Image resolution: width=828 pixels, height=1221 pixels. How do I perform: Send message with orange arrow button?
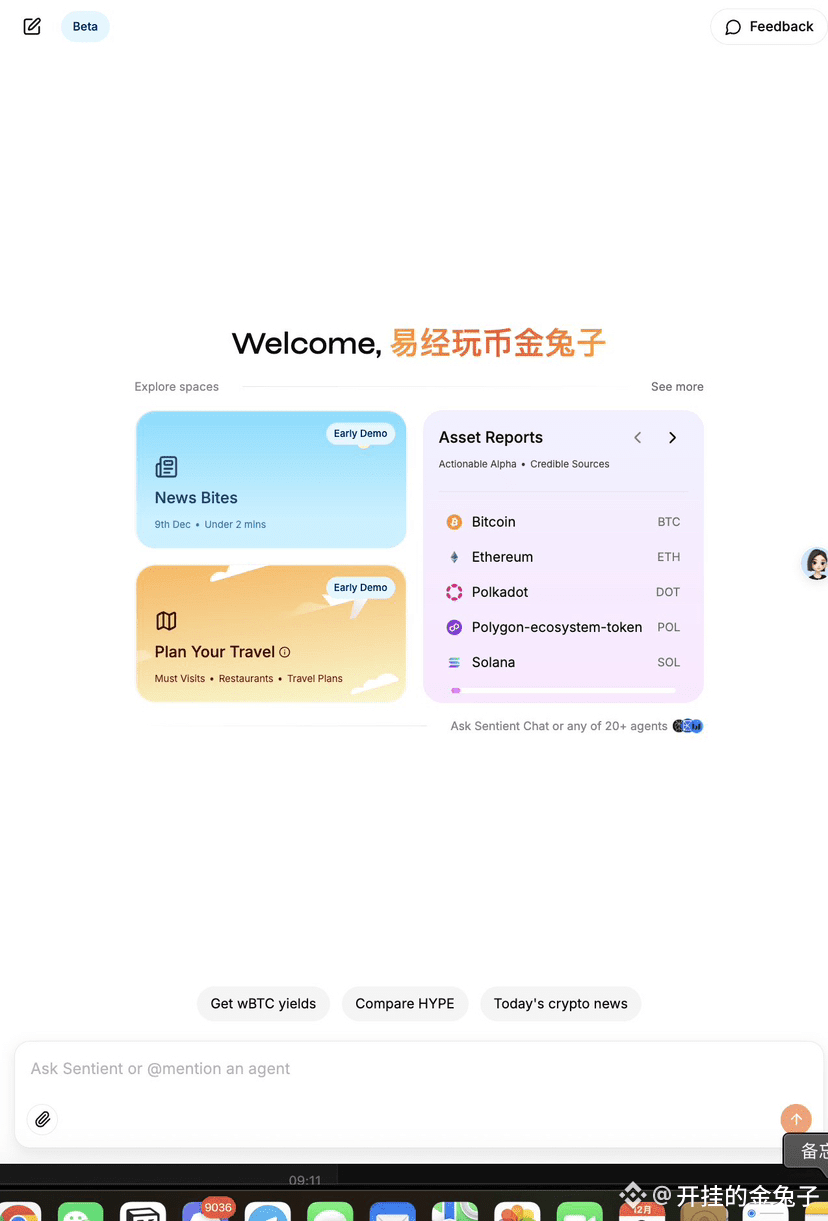pos(796,1119)
